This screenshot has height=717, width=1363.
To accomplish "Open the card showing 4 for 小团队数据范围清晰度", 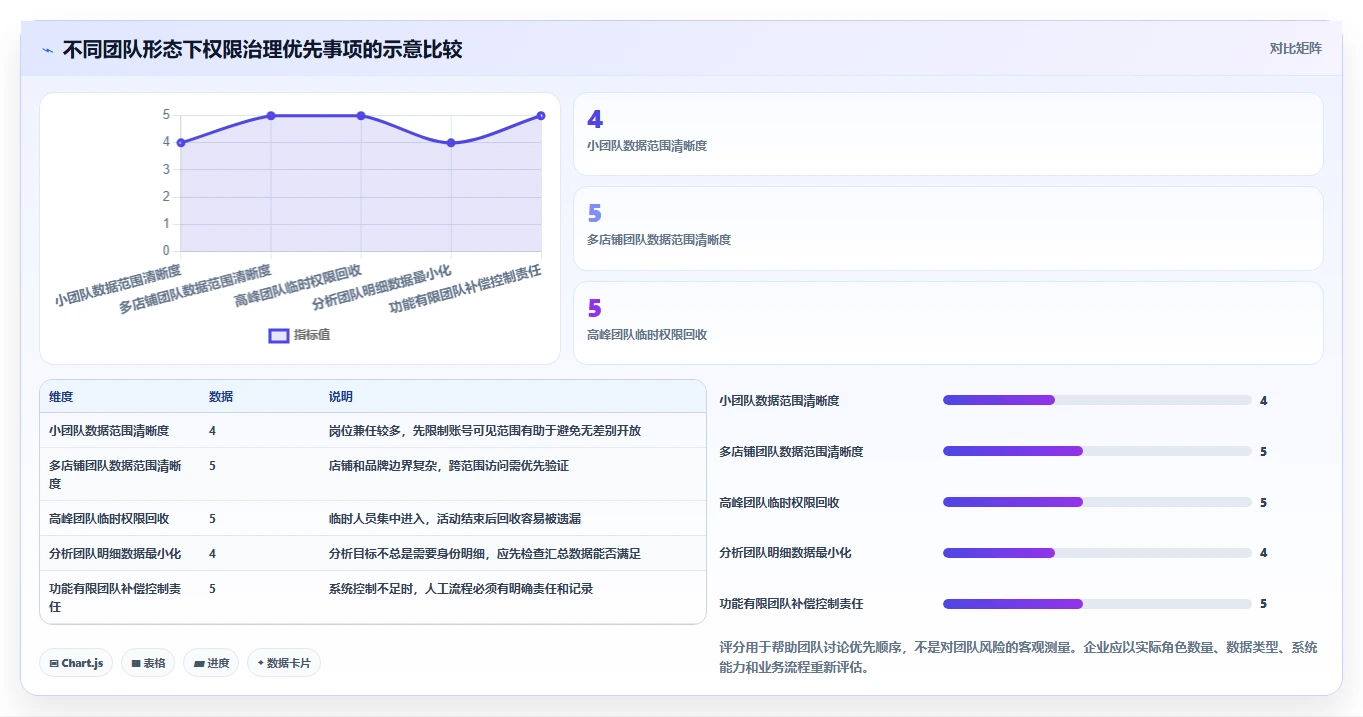I will pos(948,134).
